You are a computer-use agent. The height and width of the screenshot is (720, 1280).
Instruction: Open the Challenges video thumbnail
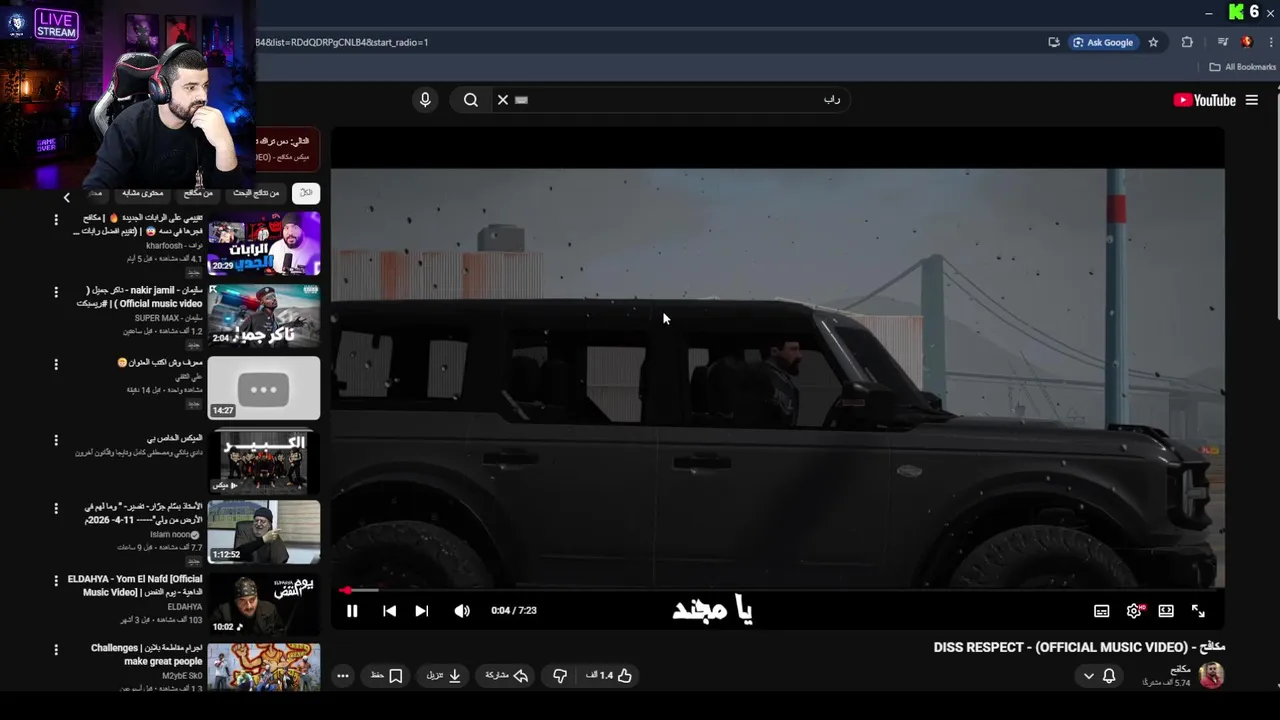[x=264, y=668]
